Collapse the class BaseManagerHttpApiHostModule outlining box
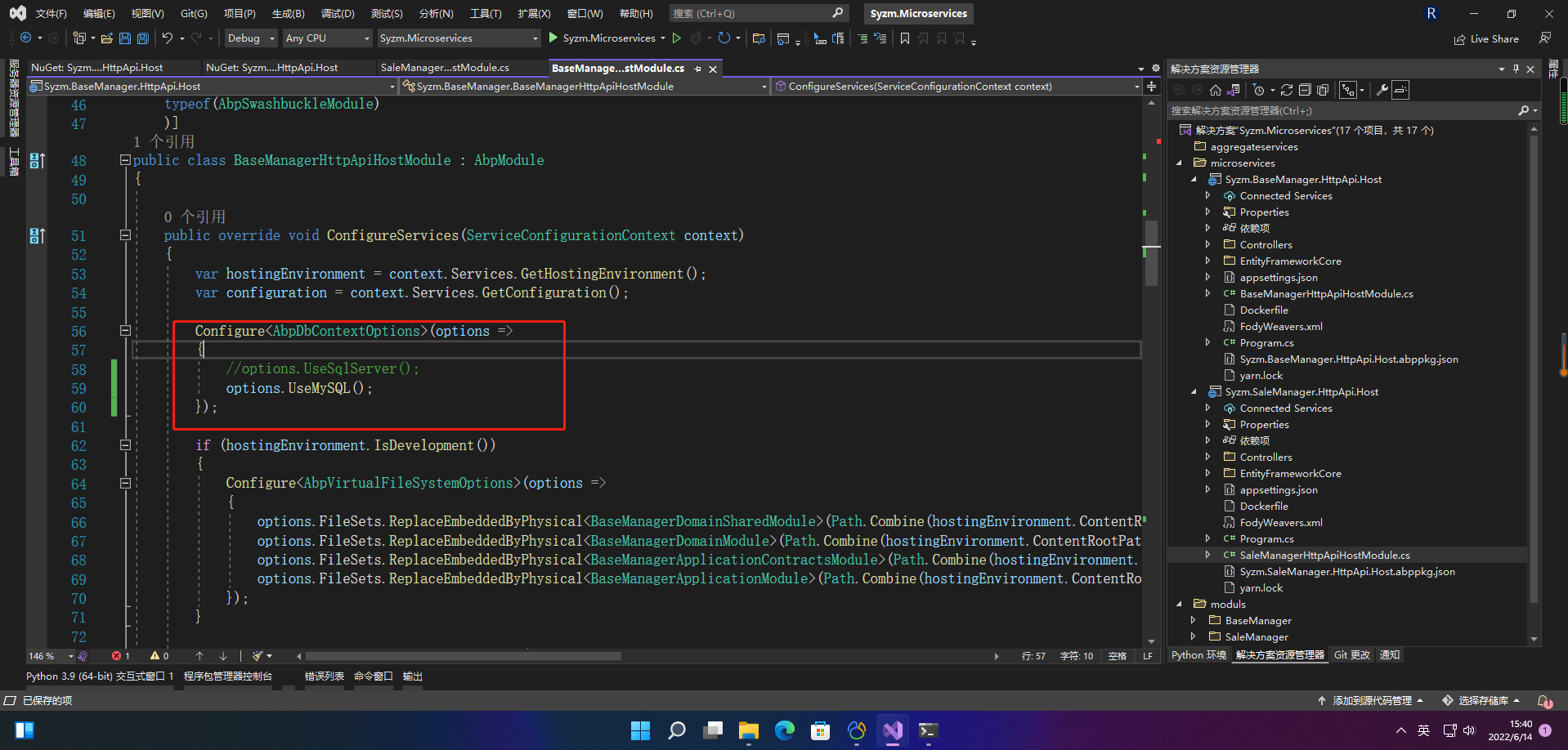The width and height of the screenshot is (1568, 750). coord(125,160)
